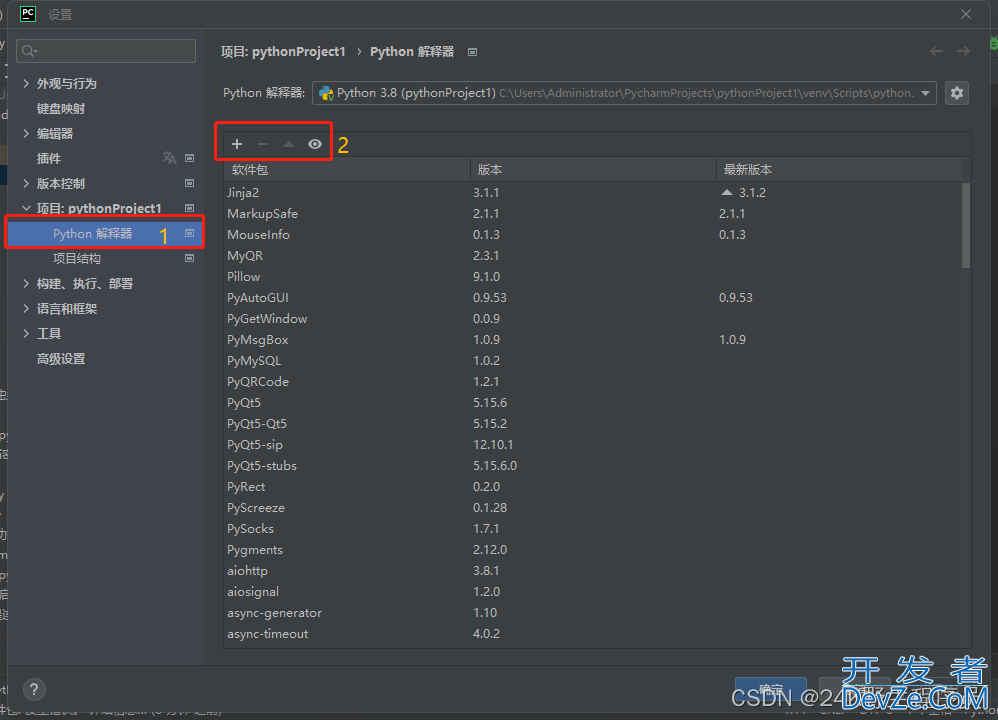Select the Jinja2 package row
The height and width of the screenshot is (720, 998).
593,192
